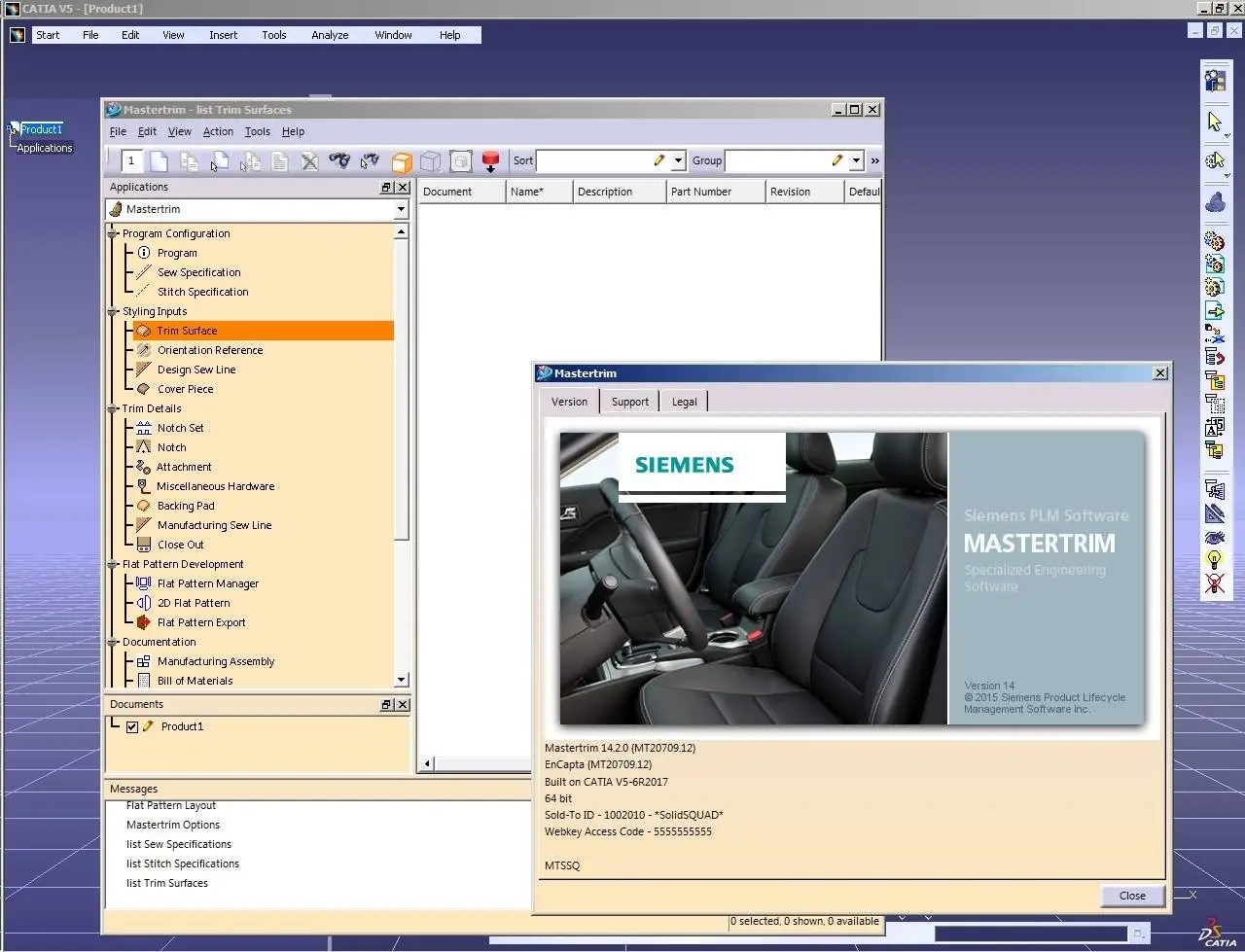Image resolution: width=1245 pixels, height=952 pixels.
Task: Switch to the Legal tab
Action: pyautogui.click(x=684, y=402)
